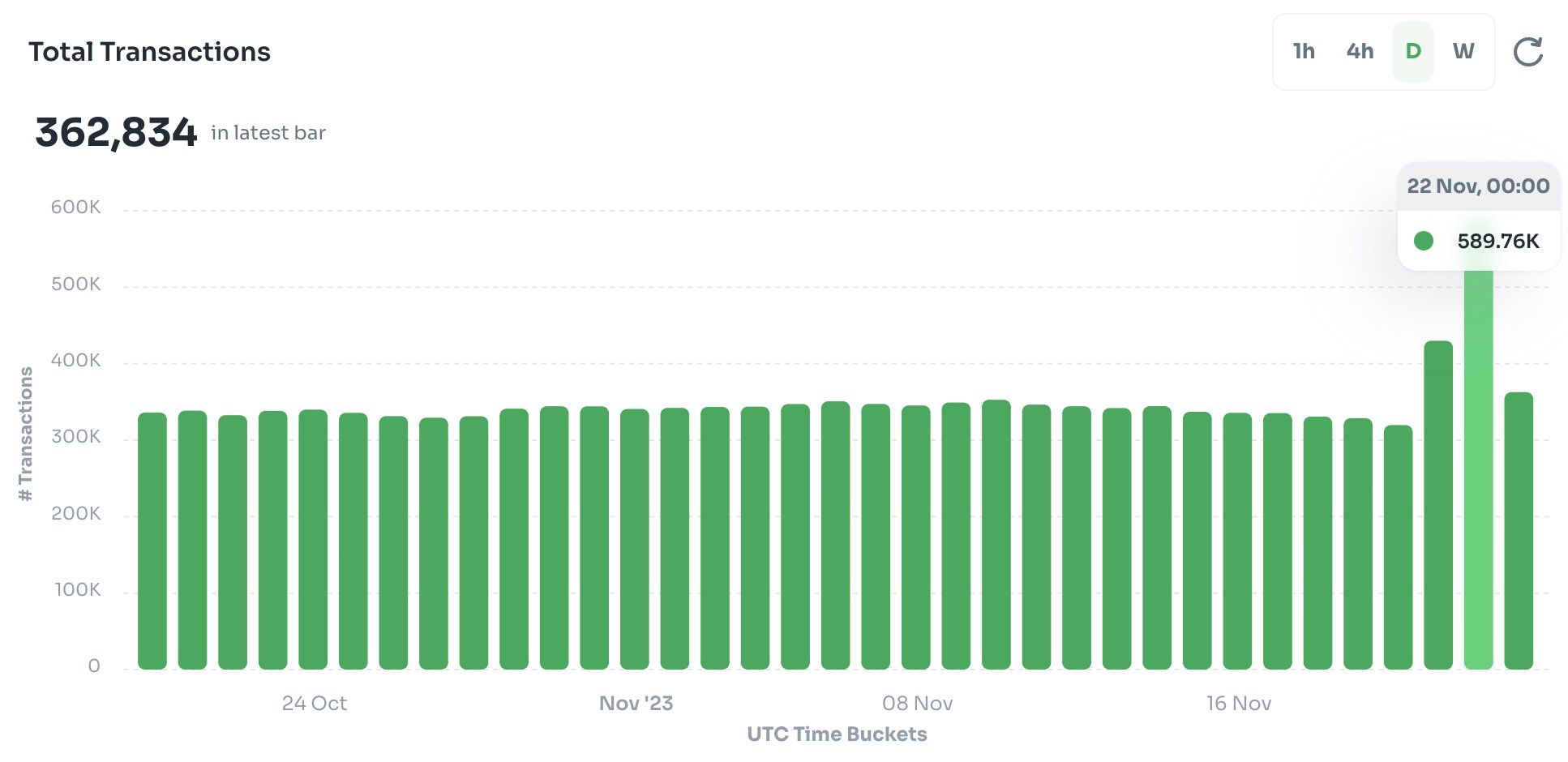
Task: Click the 22 Nov, 00:00 tooltip header
Action: 1478,186
